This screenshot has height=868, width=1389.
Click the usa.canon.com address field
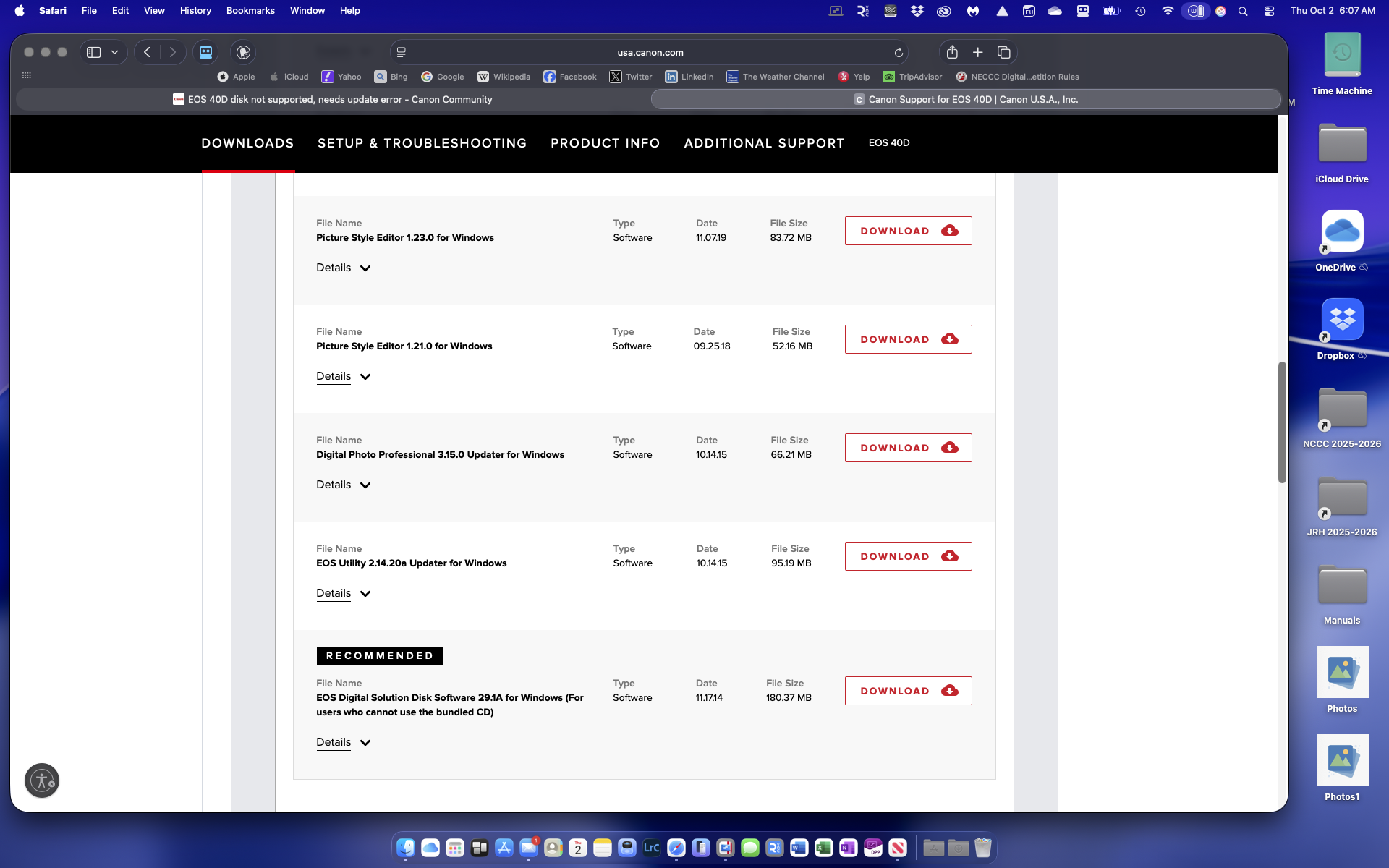(650, 52)
